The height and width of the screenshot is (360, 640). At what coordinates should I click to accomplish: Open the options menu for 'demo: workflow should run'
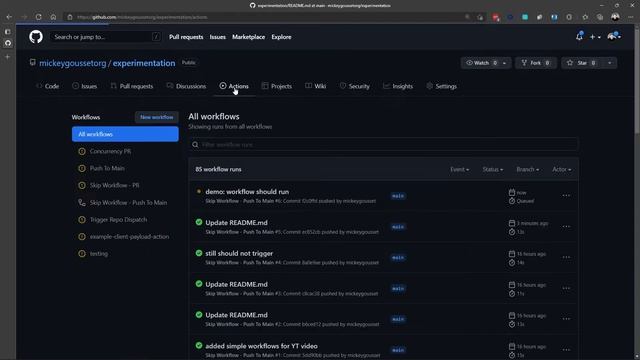click(566, 196)
